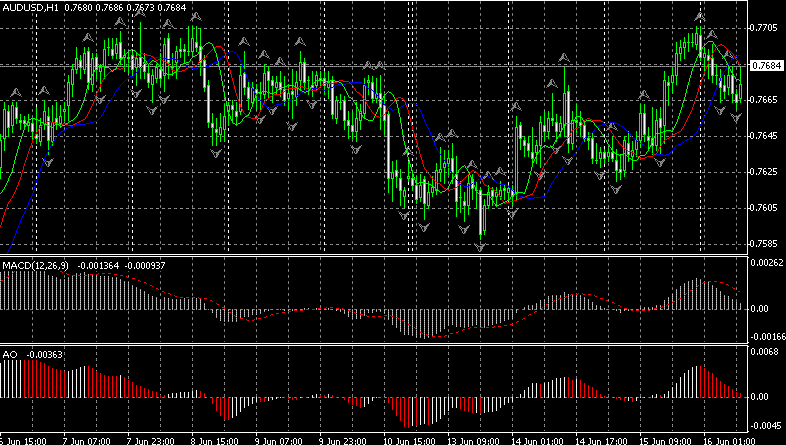The image size is (786, 445).
Task: Click the AO indicator label
Action: point(10,355)
